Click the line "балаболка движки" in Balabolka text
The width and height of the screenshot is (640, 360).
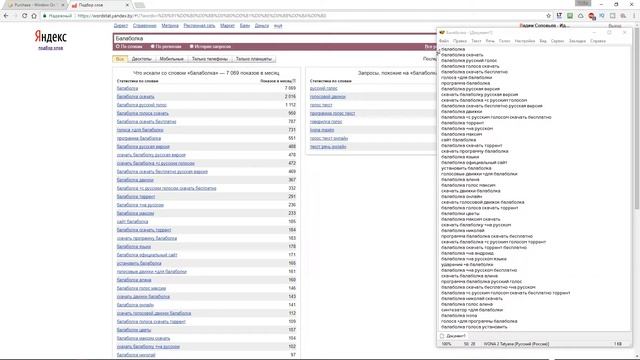point(461,111)
